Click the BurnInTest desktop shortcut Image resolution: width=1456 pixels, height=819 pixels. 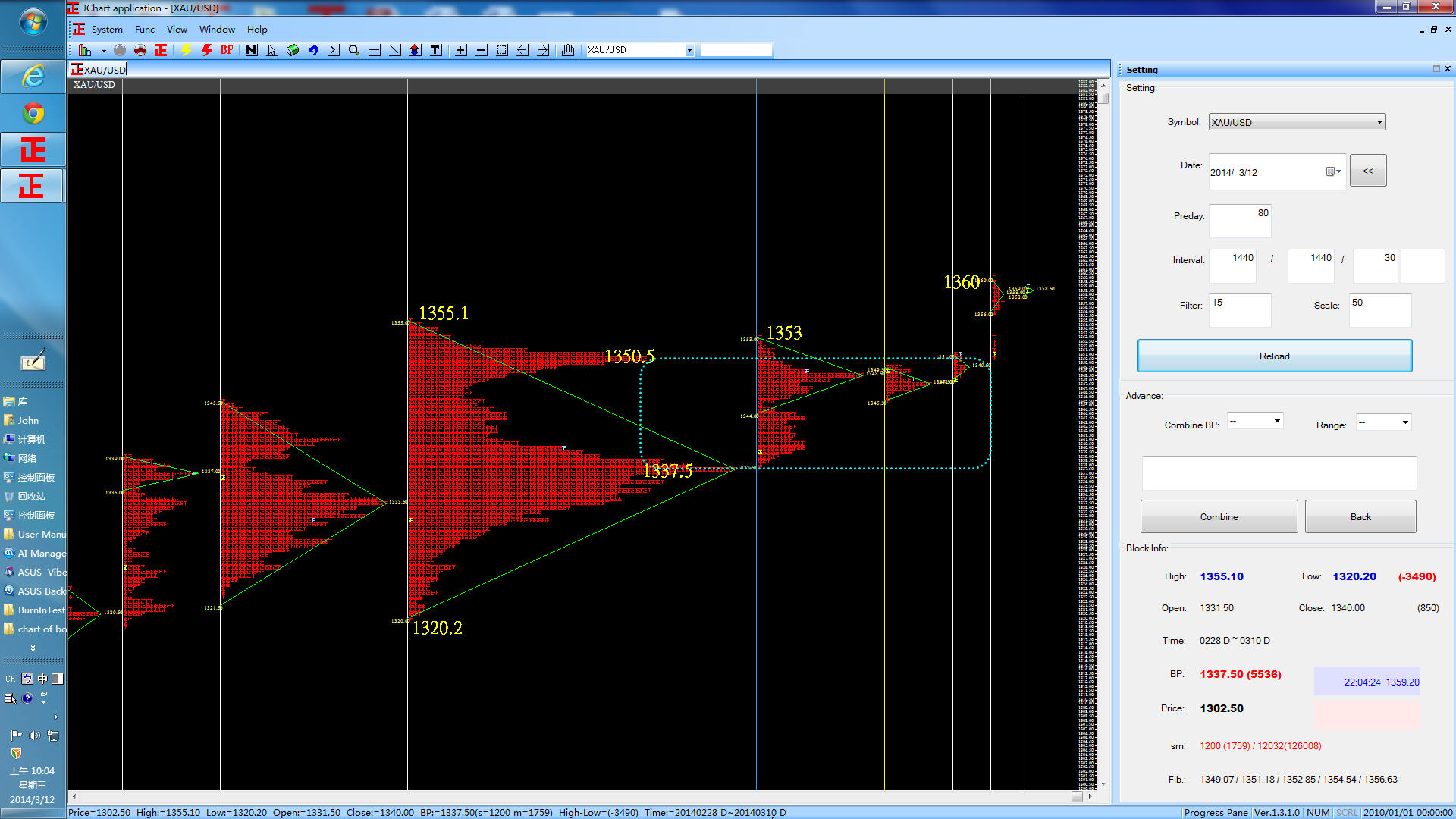(x=35, y=610)
